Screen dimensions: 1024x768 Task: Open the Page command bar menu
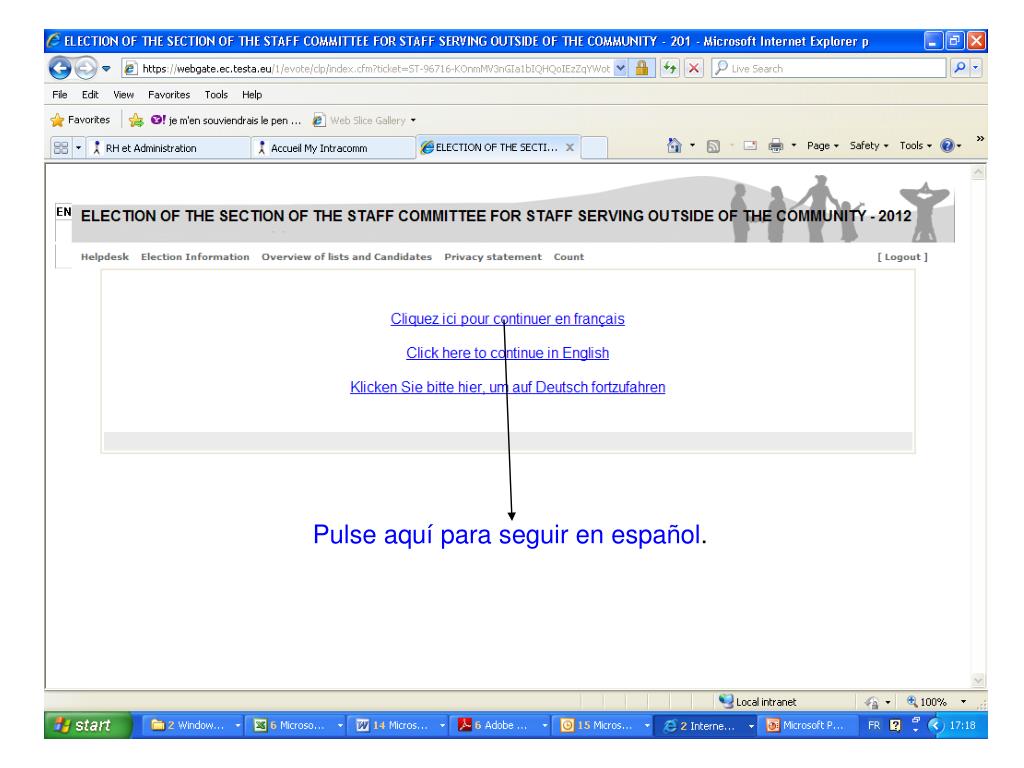click(822, 146)
